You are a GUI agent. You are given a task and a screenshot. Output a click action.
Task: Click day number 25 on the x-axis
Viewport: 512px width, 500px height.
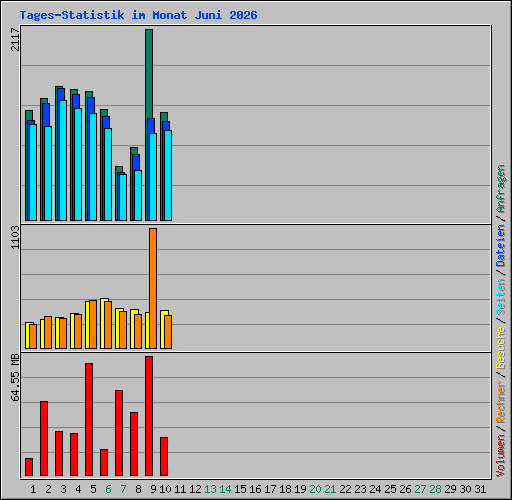click(x=390, y=489)
